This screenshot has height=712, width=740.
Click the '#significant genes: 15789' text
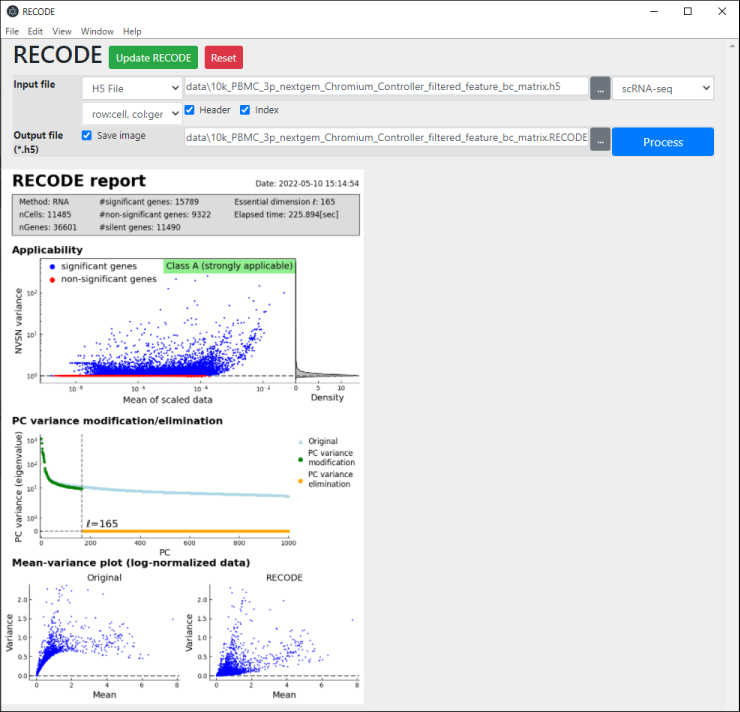(149, 201)
